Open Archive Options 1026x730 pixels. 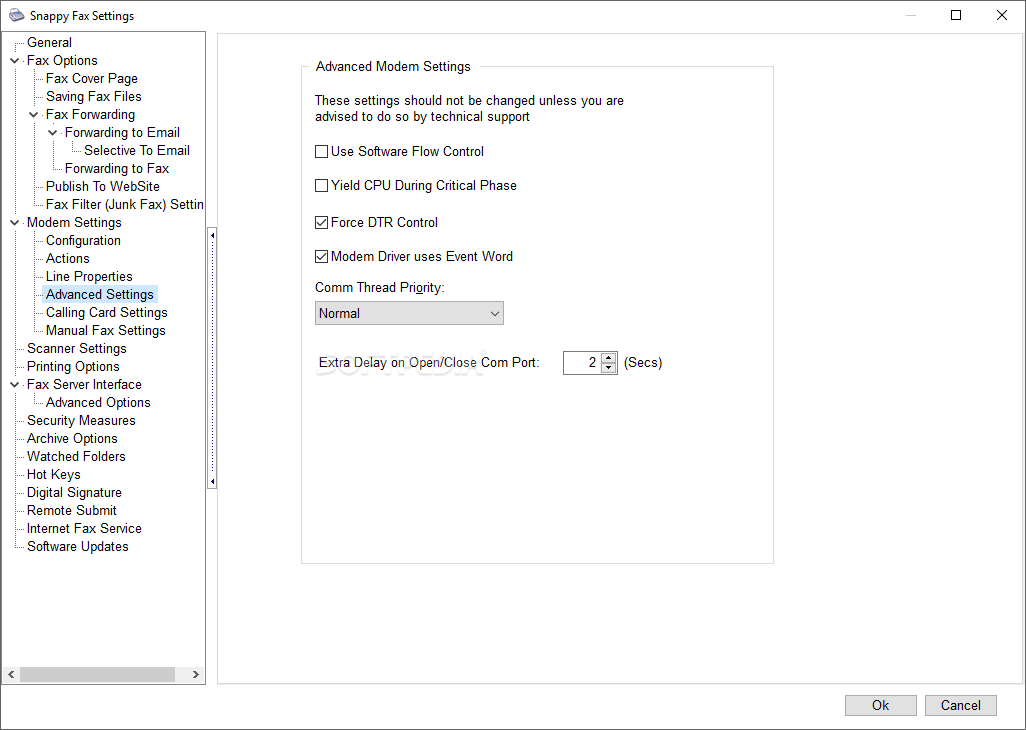pos(72,438)
